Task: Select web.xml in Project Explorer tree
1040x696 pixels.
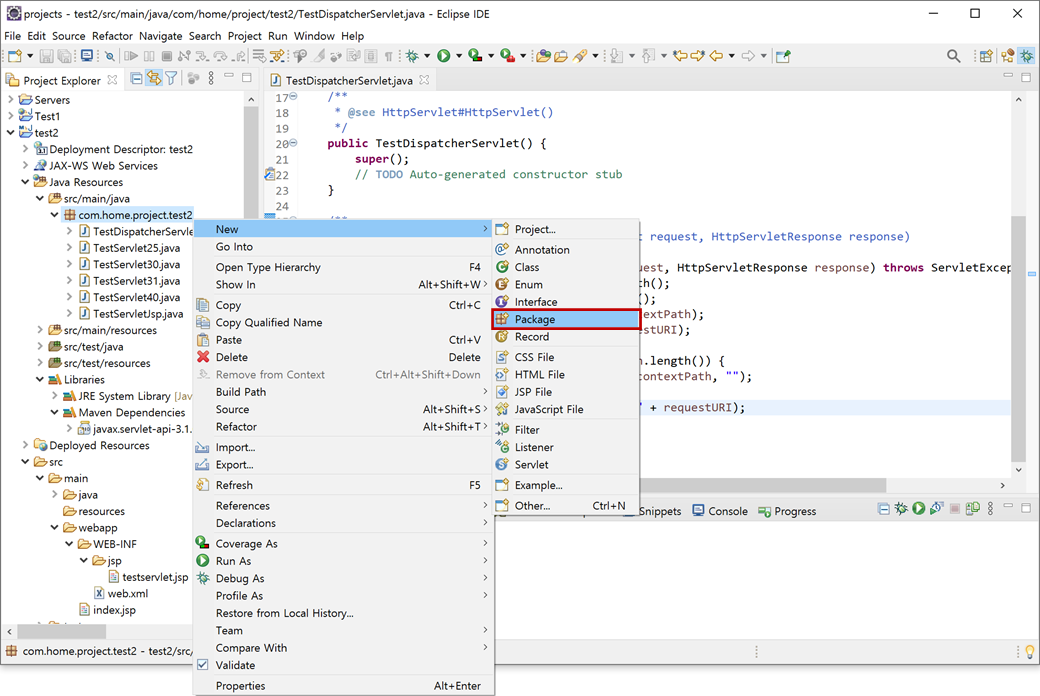Action: [x=121, y=593]
